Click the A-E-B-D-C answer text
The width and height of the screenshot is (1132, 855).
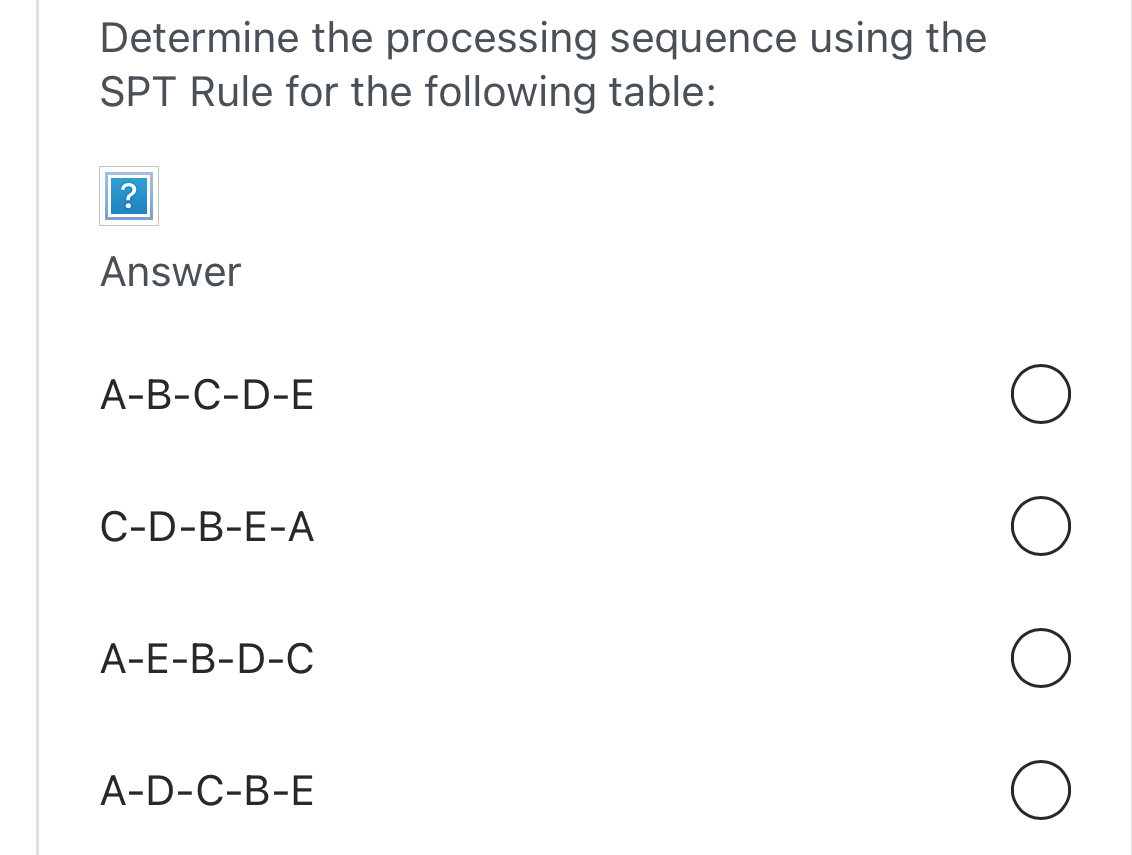click(207, 658)
